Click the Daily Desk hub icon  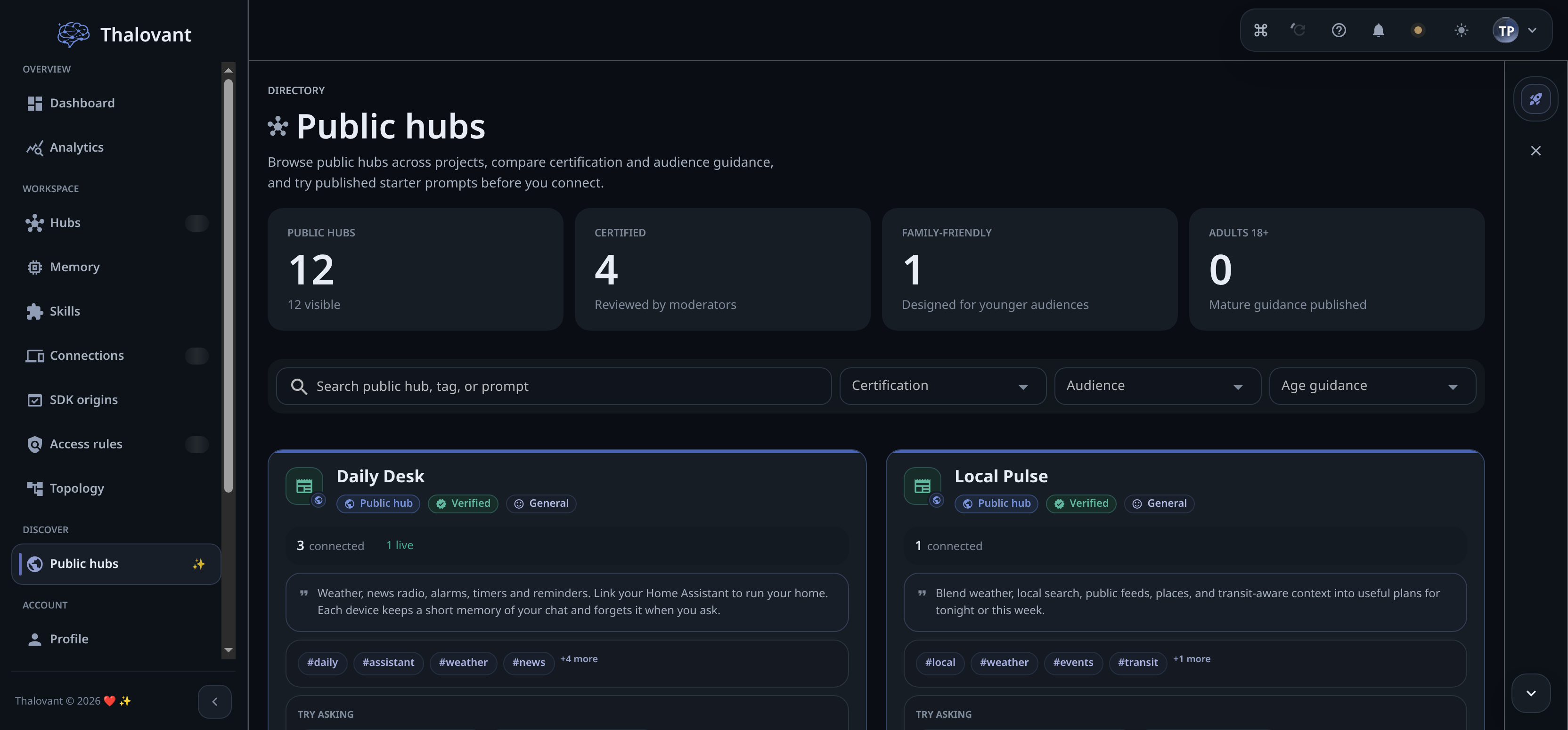304,486
